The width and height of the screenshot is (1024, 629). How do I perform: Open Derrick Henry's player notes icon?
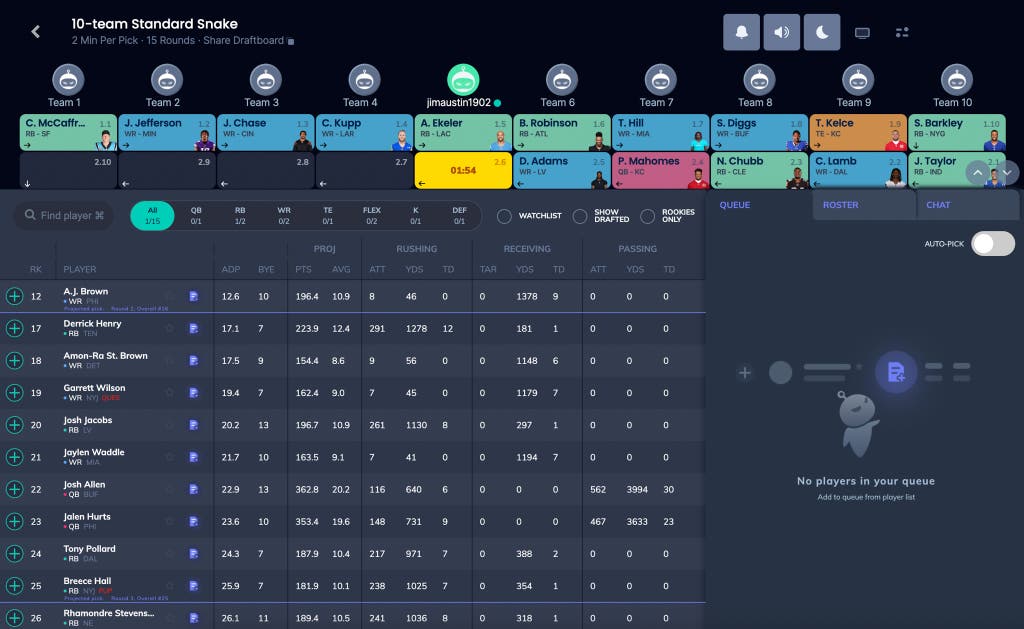click(x=194, y=329)
